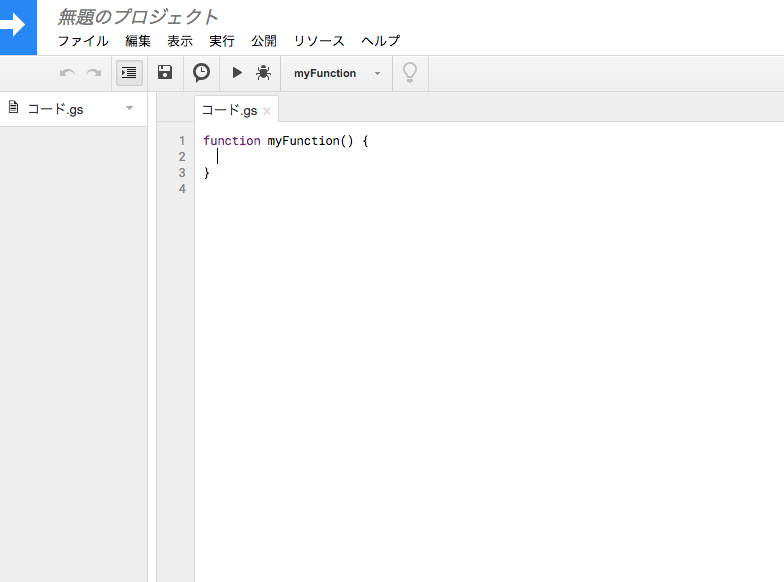Open triggers via the clock icon
The height and width of the screenshot is (582, 784).
[202, 72]
